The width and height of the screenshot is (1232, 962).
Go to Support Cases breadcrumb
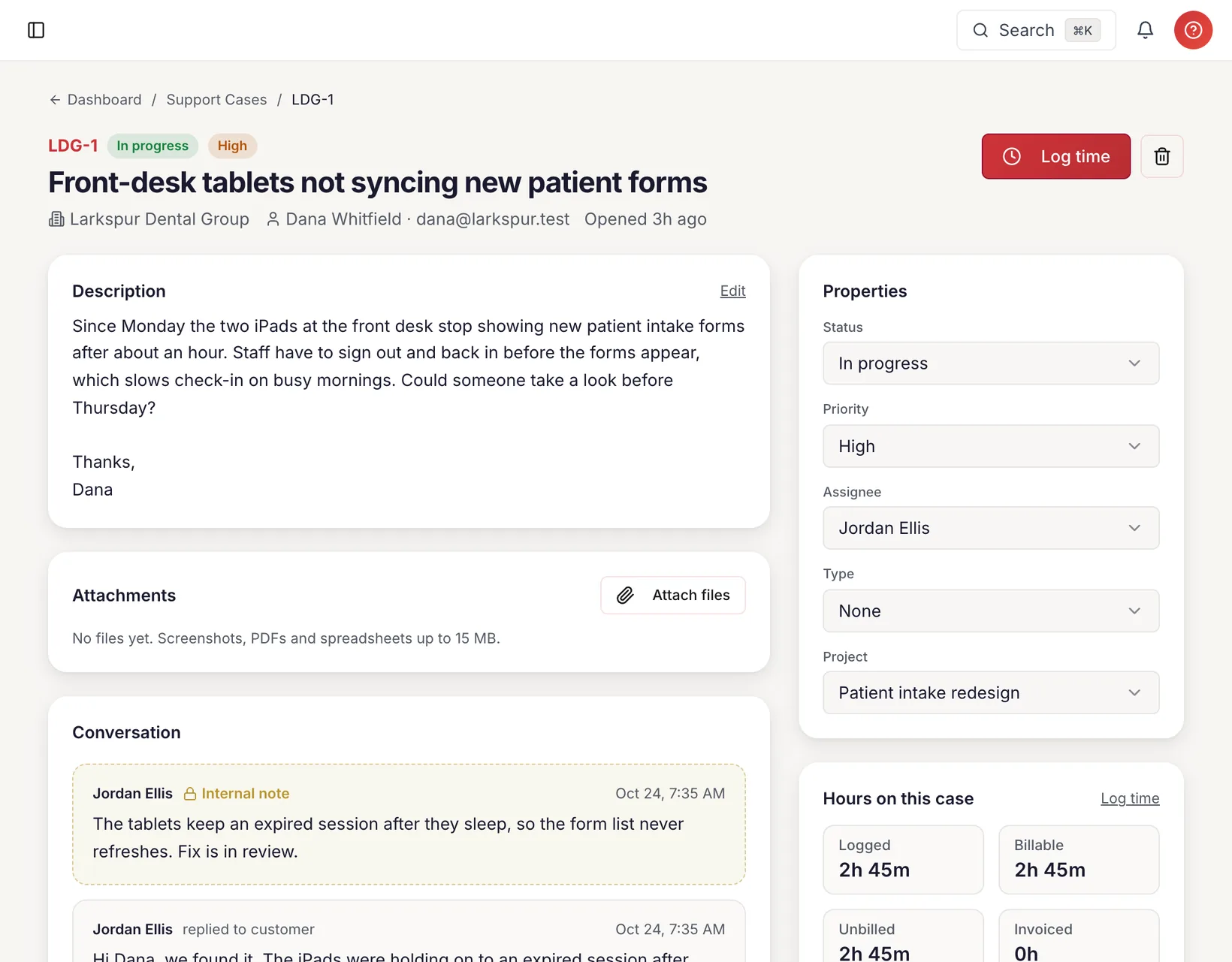point(216,100)
